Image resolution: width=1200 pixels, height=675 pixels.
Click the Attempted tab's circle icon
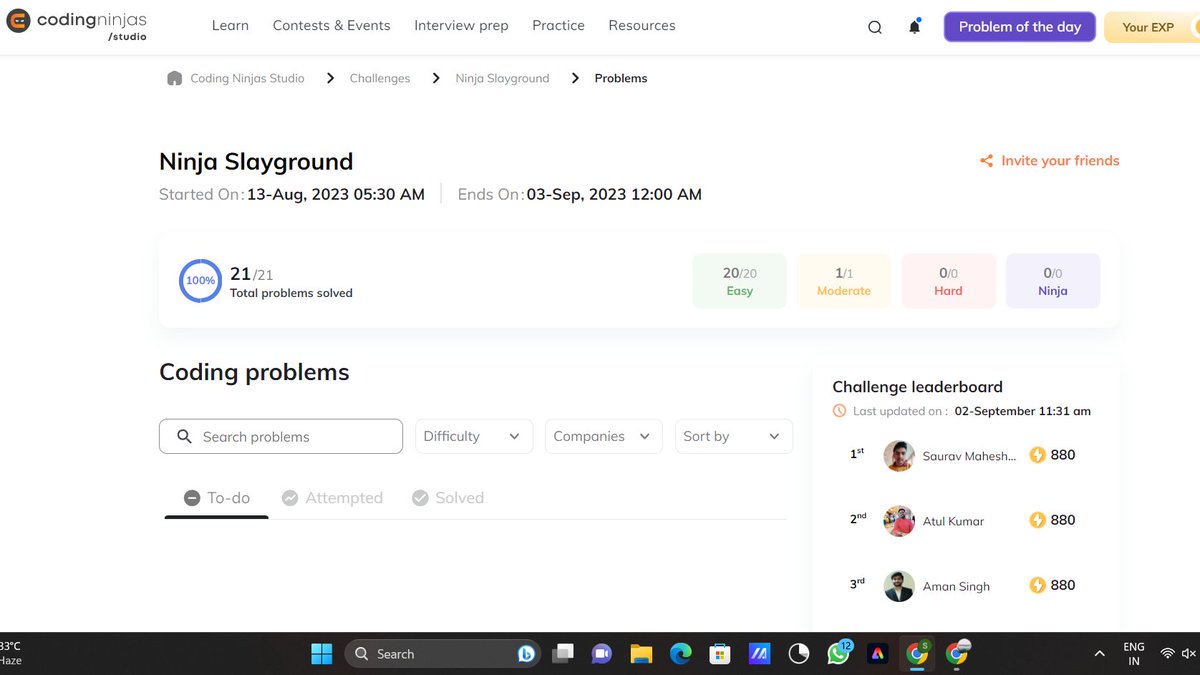290,498
